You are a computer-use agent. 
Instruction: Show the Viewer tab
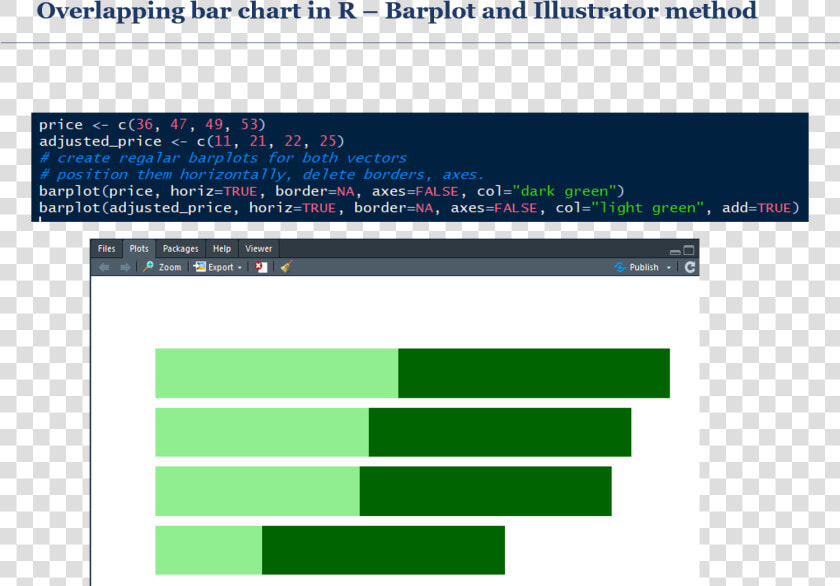pos(259,249)
